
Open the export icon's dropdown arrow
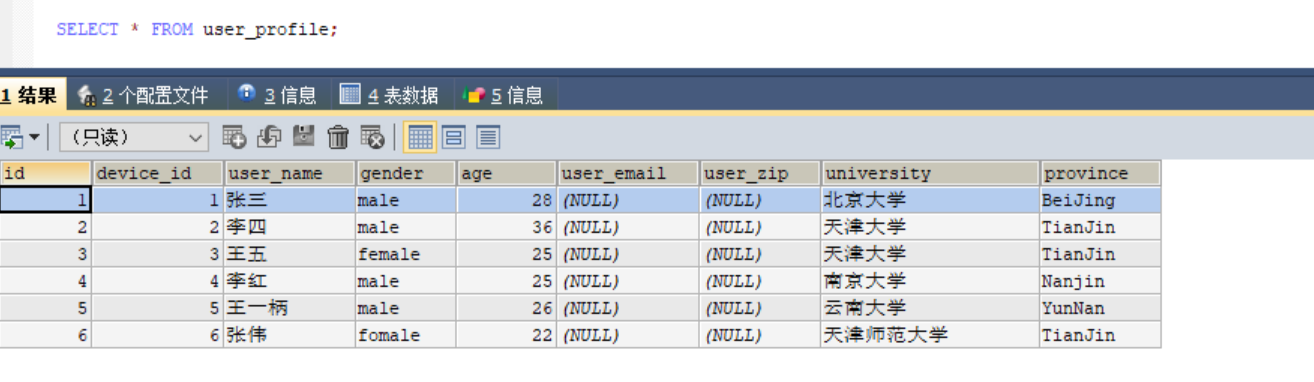[x=35, y=137]
